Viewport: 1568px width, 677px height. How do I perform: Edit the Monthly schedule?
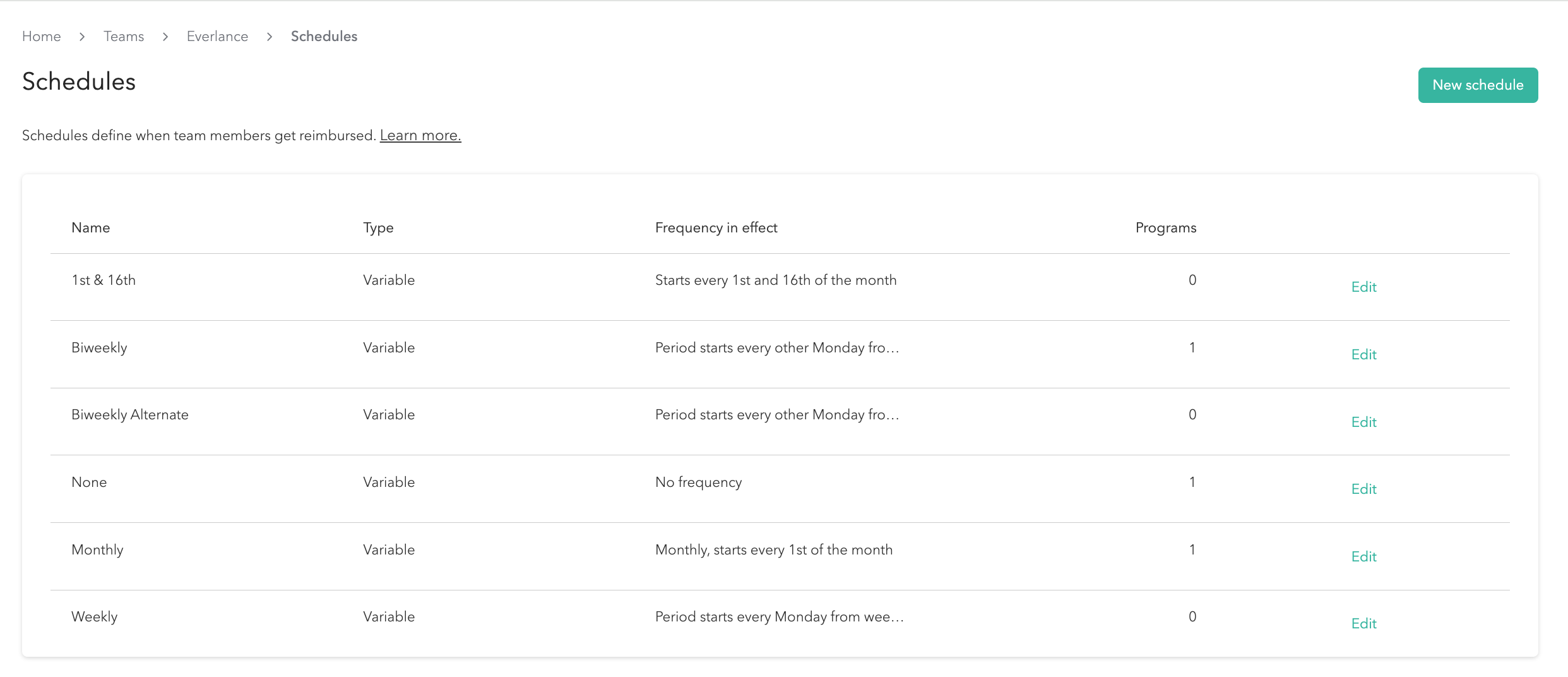coord(1363,557)
